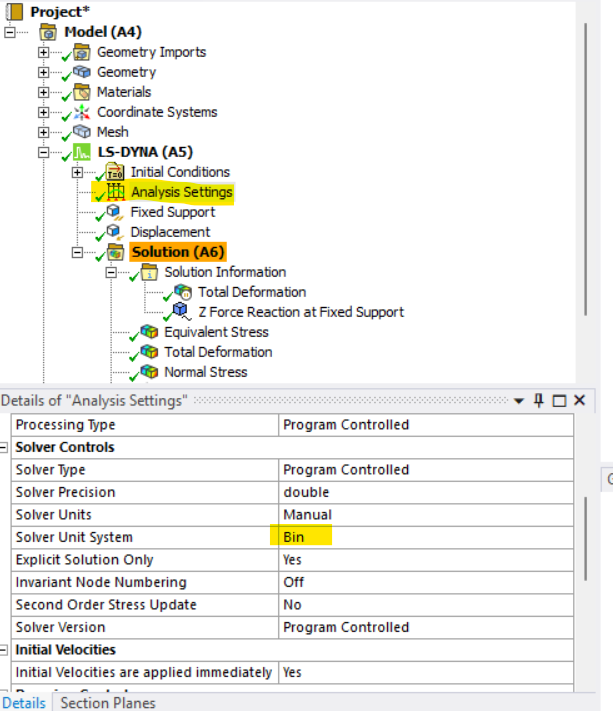Open the Details panel dropdown arrow

pyautogui.click(x=519, y=401)
